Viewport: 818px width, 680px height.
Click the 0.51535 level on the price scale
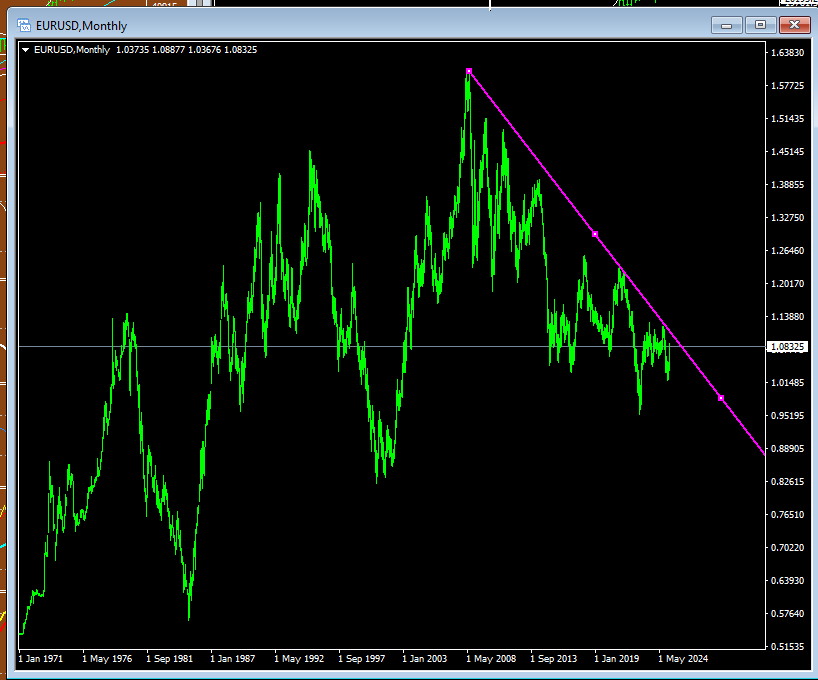coord(787,647)
